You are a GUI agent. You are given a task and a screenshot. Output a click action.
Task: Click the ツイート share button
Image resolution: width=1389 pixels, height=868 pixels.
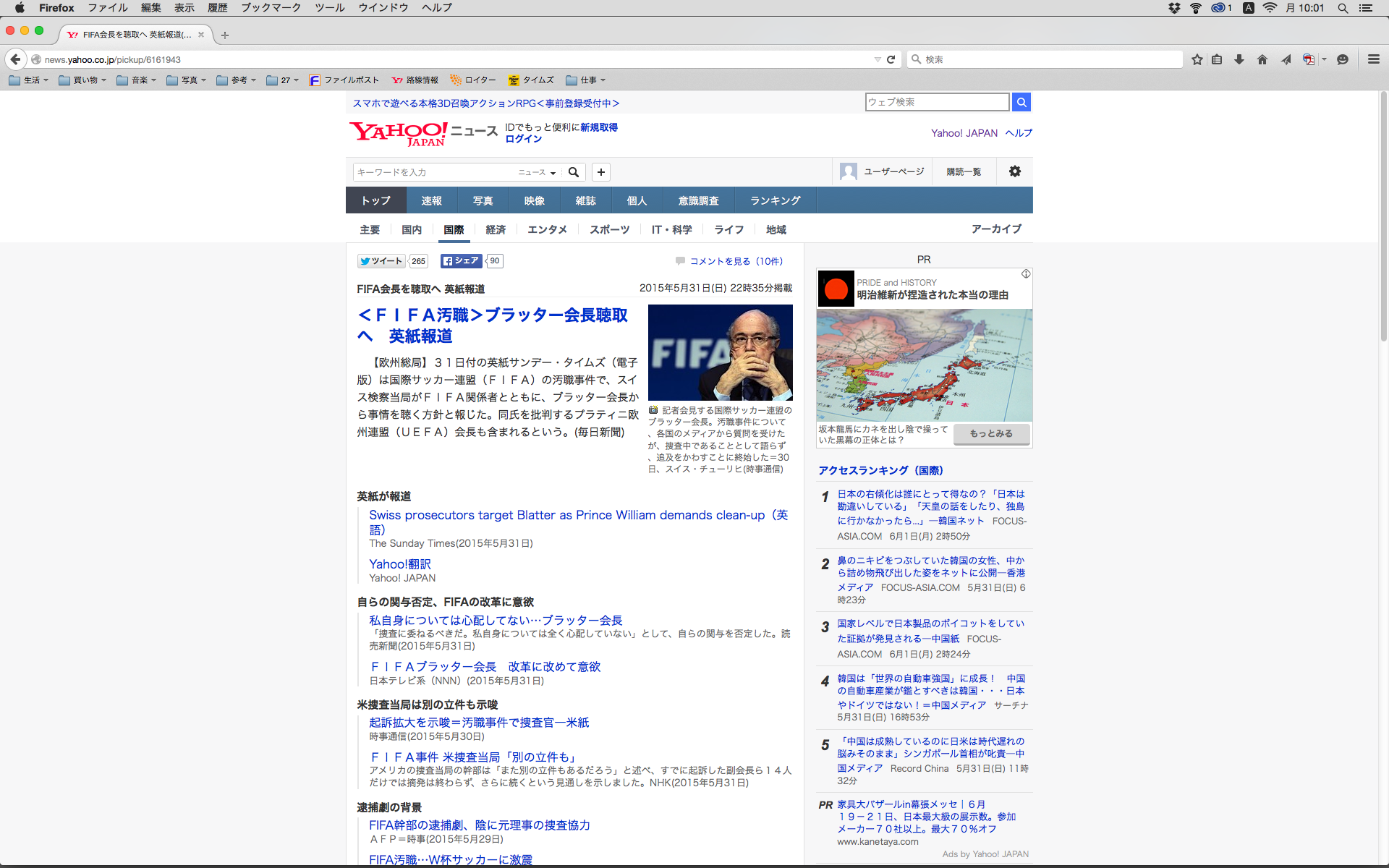click(x=381, y=261)
